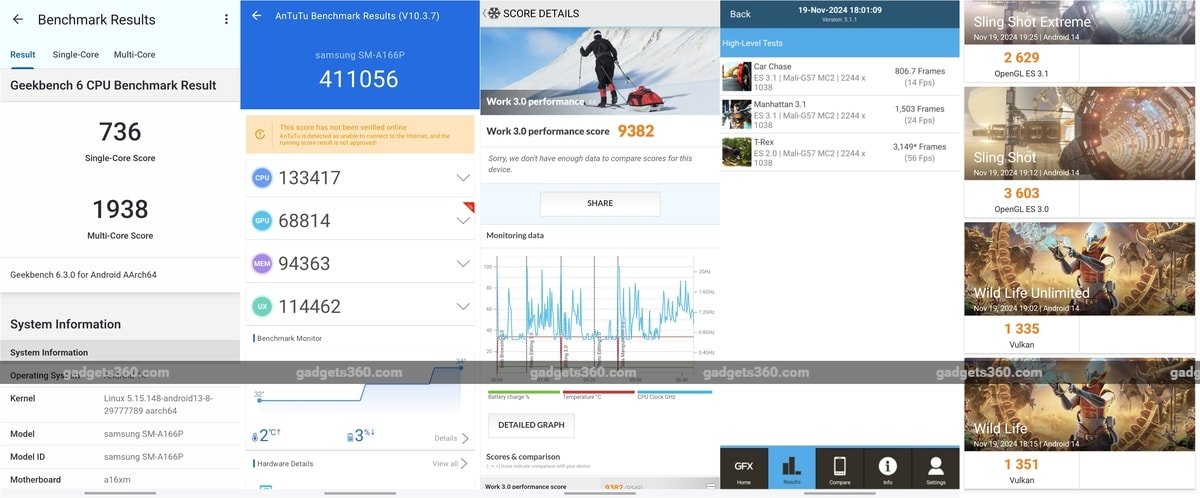Click the Work 3.0 performance banner image

(598, 69)
